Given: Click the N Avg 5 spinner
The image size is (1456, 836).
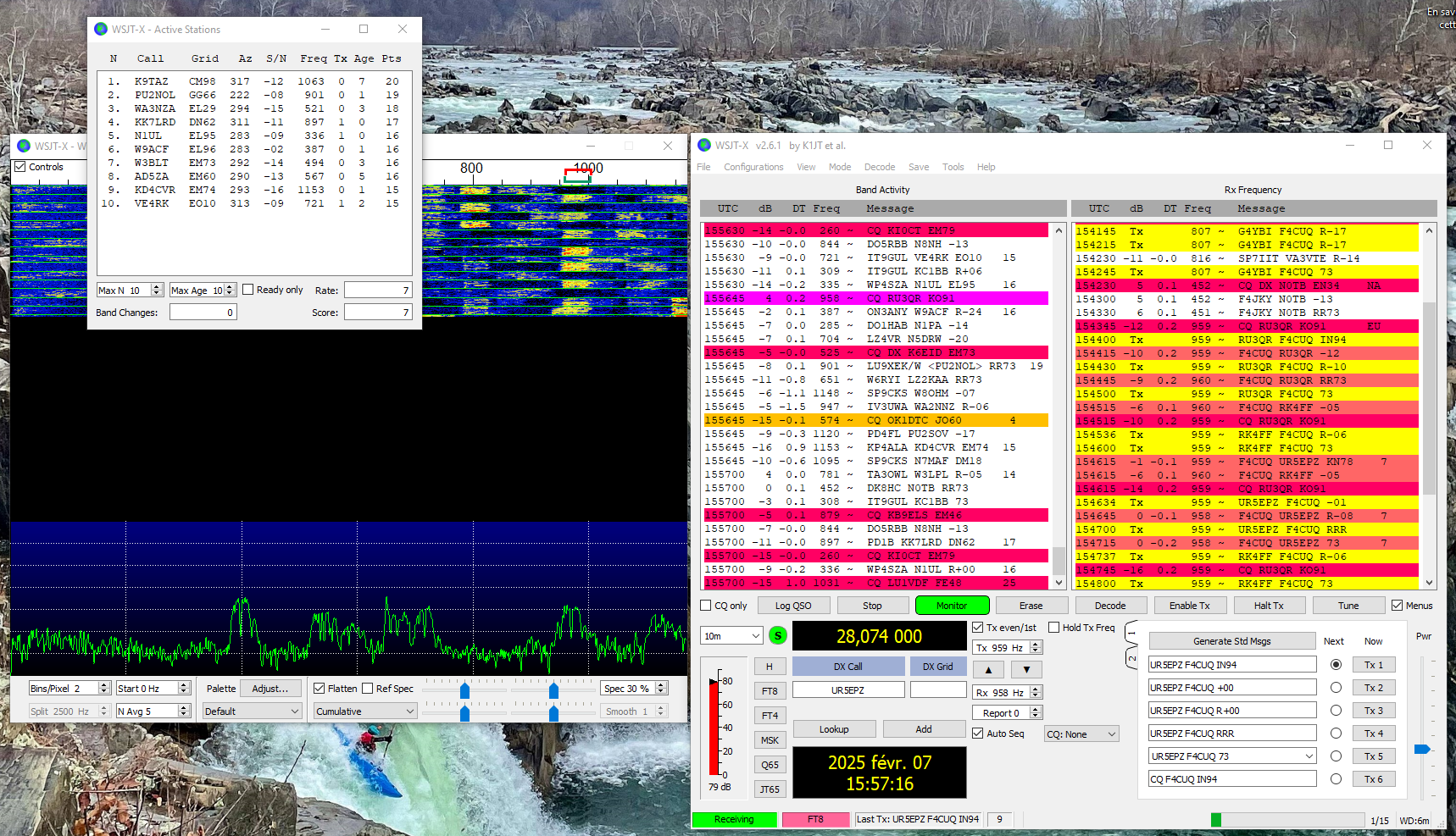Looking at the screenshot, I should pos(153,711).
